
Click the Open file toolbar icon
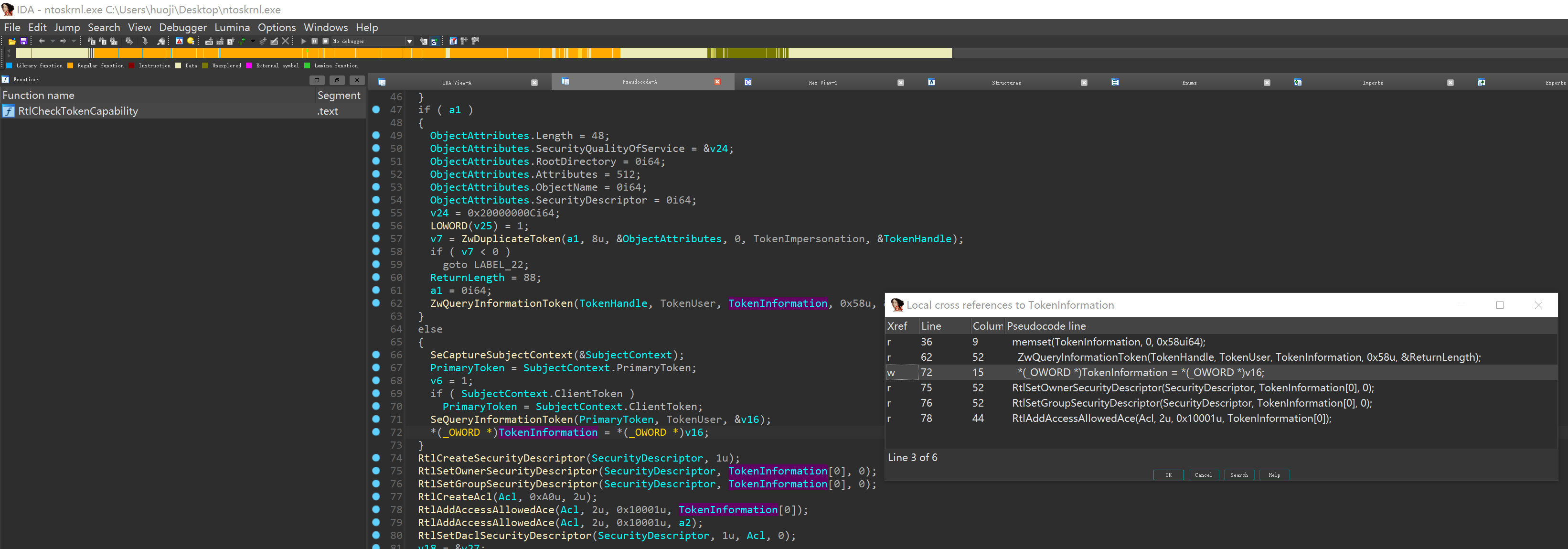point(11,42)
